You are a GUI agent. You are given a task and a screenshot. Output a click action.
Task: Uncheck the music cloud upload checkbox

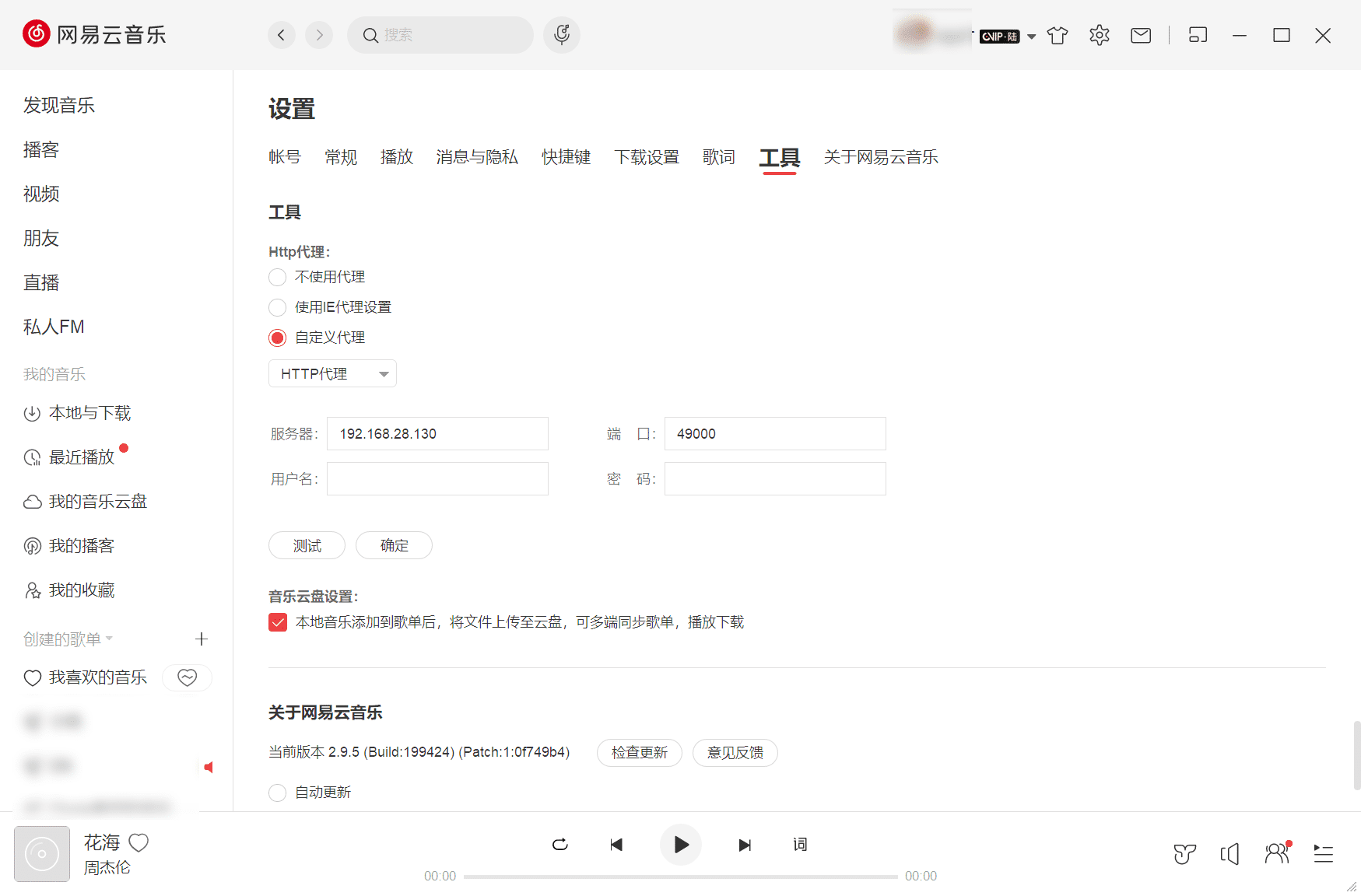tap(278, 622)
